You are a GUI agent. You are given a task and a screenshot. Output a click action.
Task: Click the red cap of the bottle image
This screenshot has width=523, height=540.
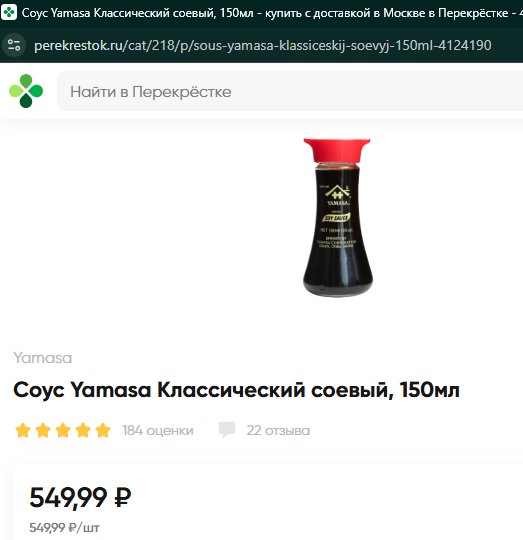337,150
